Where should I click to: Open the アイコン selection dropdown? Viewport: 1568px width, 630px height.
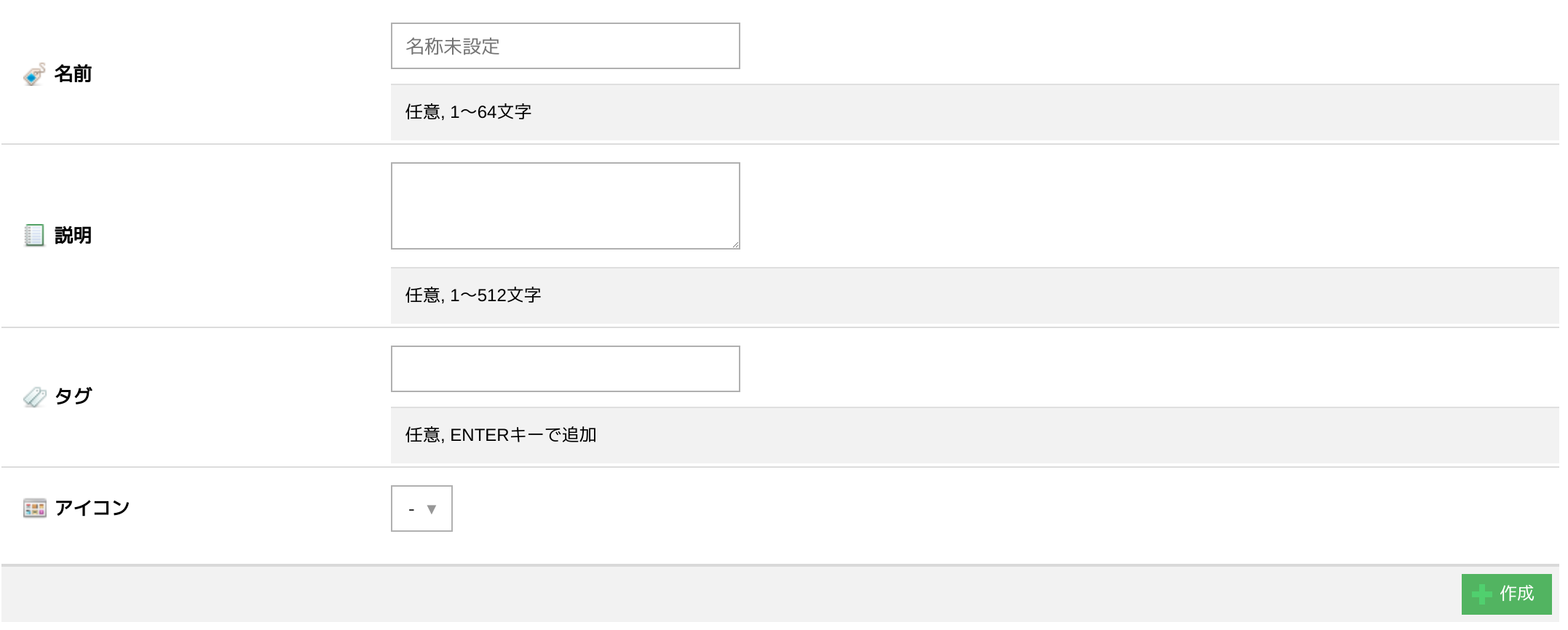tap(421, 509)
